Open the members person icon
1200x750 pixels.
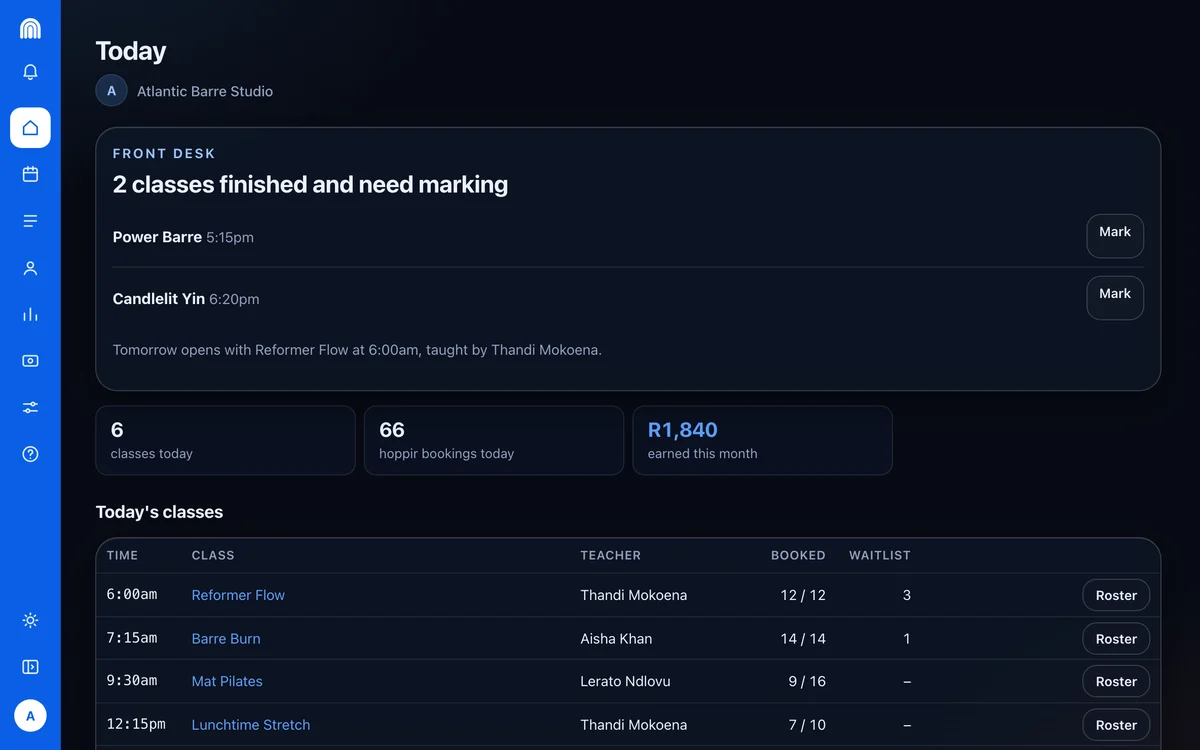(x=30, y=268)
